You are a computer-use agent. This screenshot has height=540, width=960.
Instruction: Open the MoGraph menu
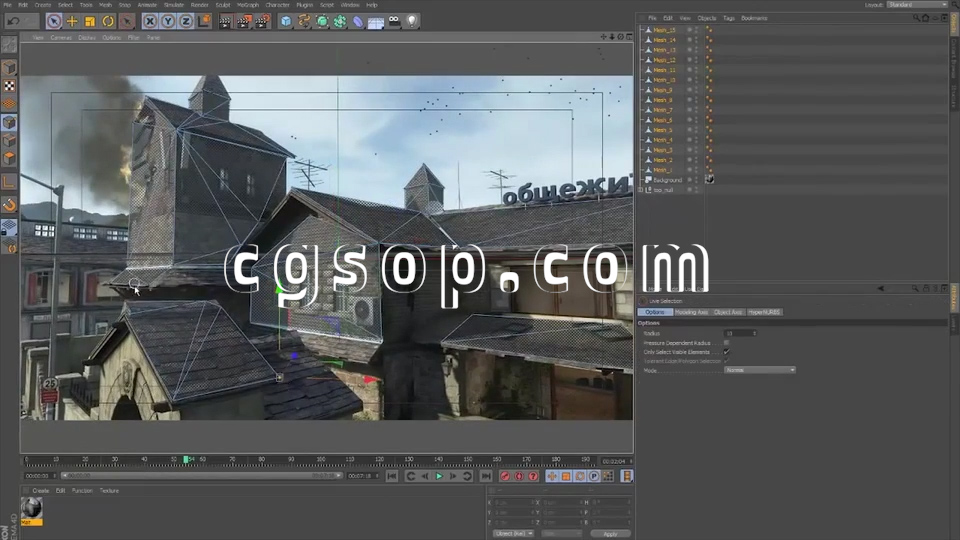tap(248, 5)
